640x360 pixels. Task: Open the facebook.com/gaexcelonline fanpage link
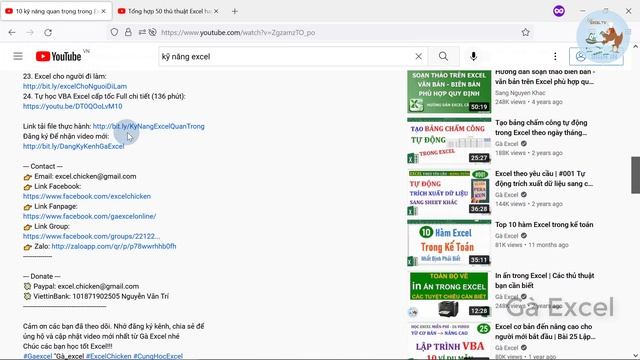click(89, 216)
